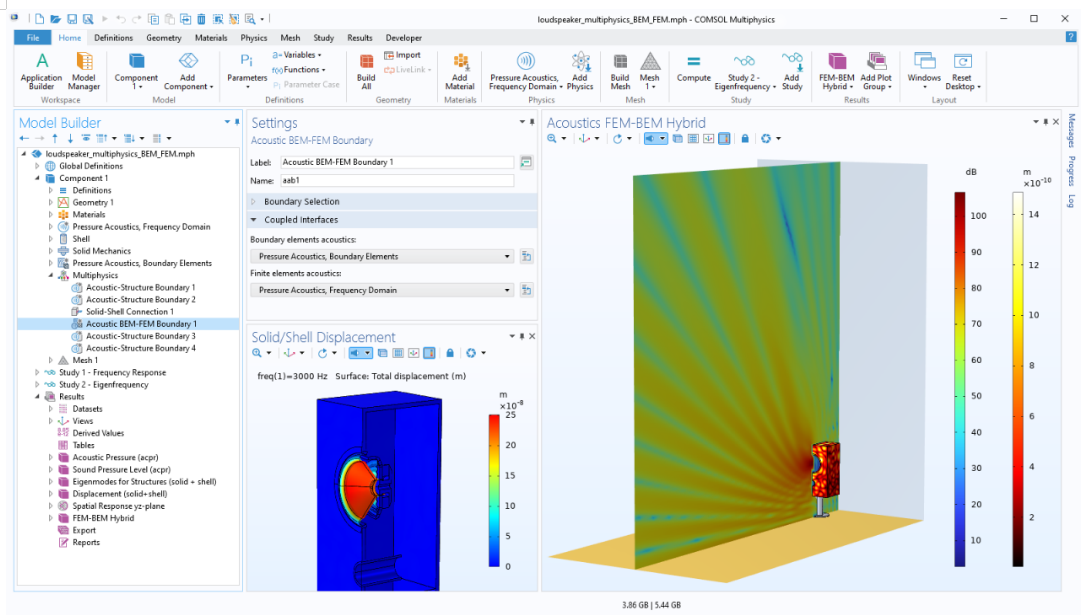1081x615 pixels.
Task: Toggle the pin on the Model Builder window
Action: tap(237, 122)
